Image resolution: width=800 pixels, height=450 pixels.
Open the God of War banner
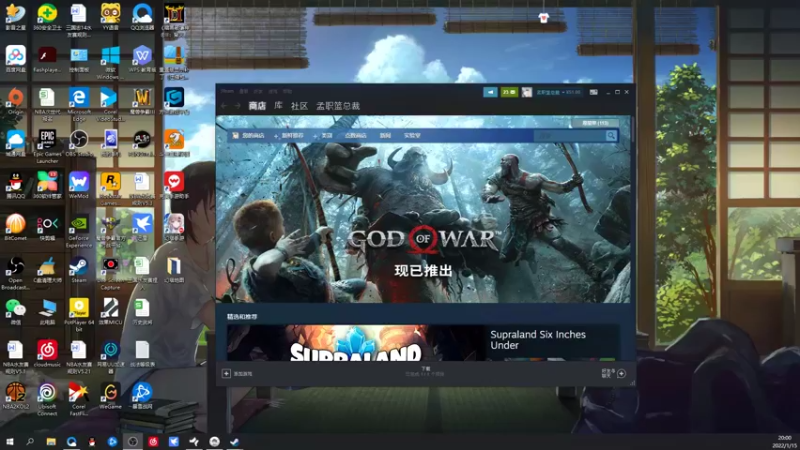tap(423, 209)
